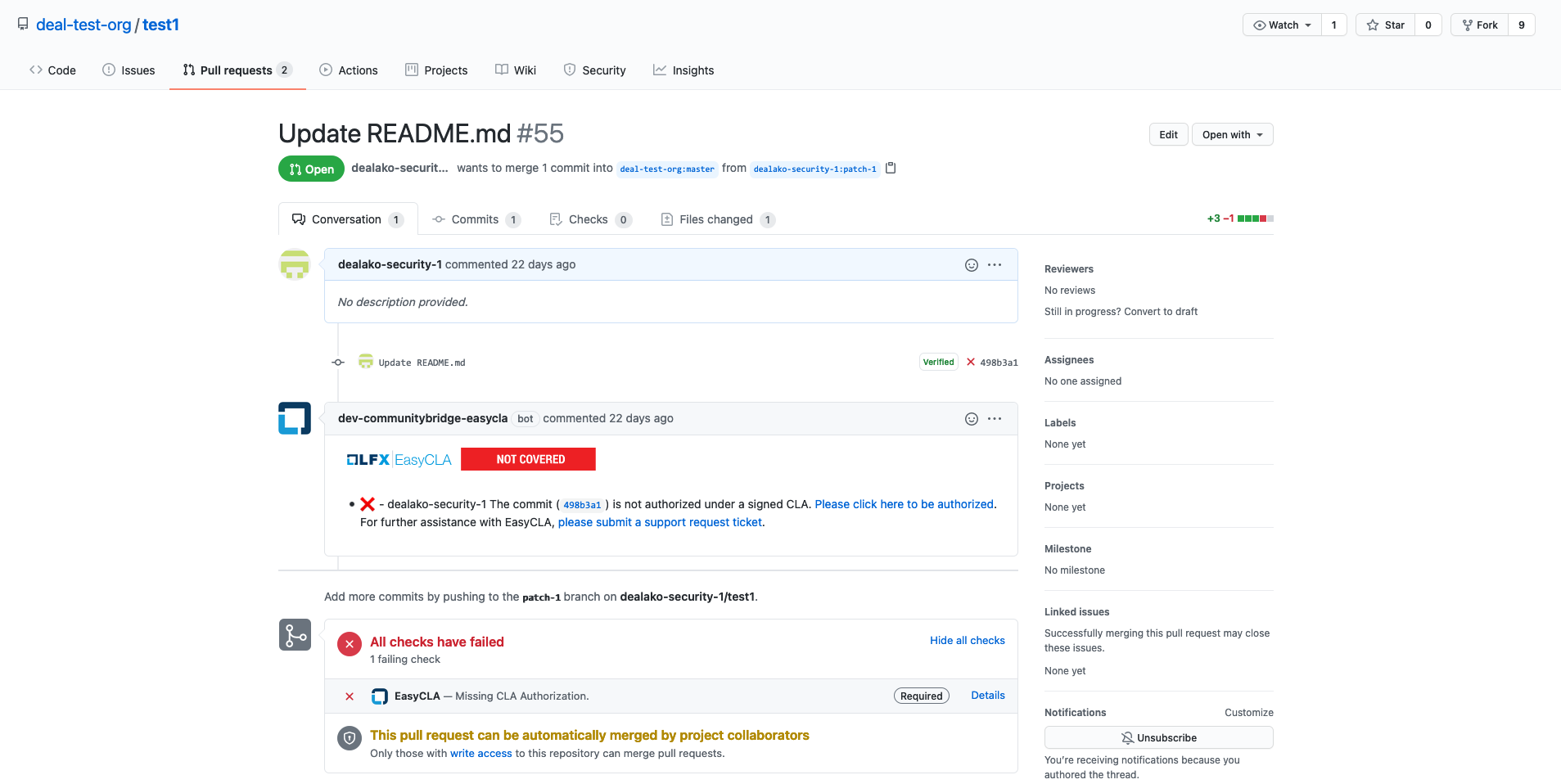The height and width of the screenshot is (784, 1561).
Task: Click the dev-communitybridge-easycla bot avatar
Action: point(295,418)
